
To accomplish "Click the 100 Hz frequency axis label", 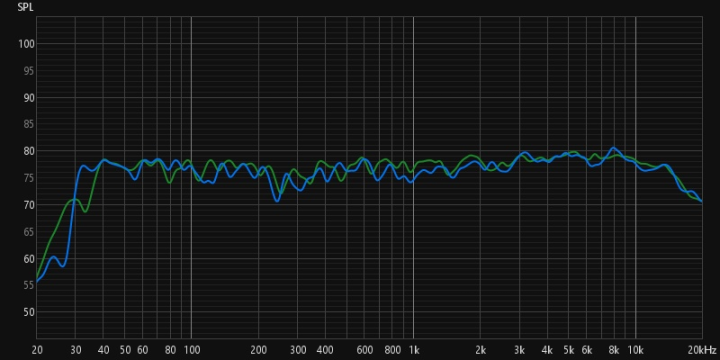I will point(192,350).
